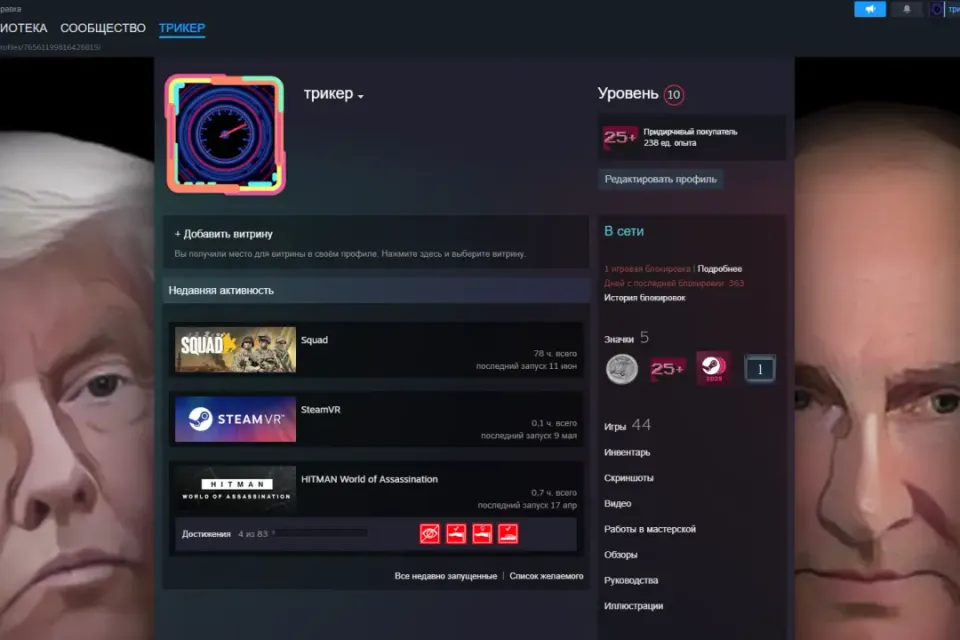Open Иллюстрации from the profile sidebar
The width and height of the screenshot is (960, 640).
634,606
